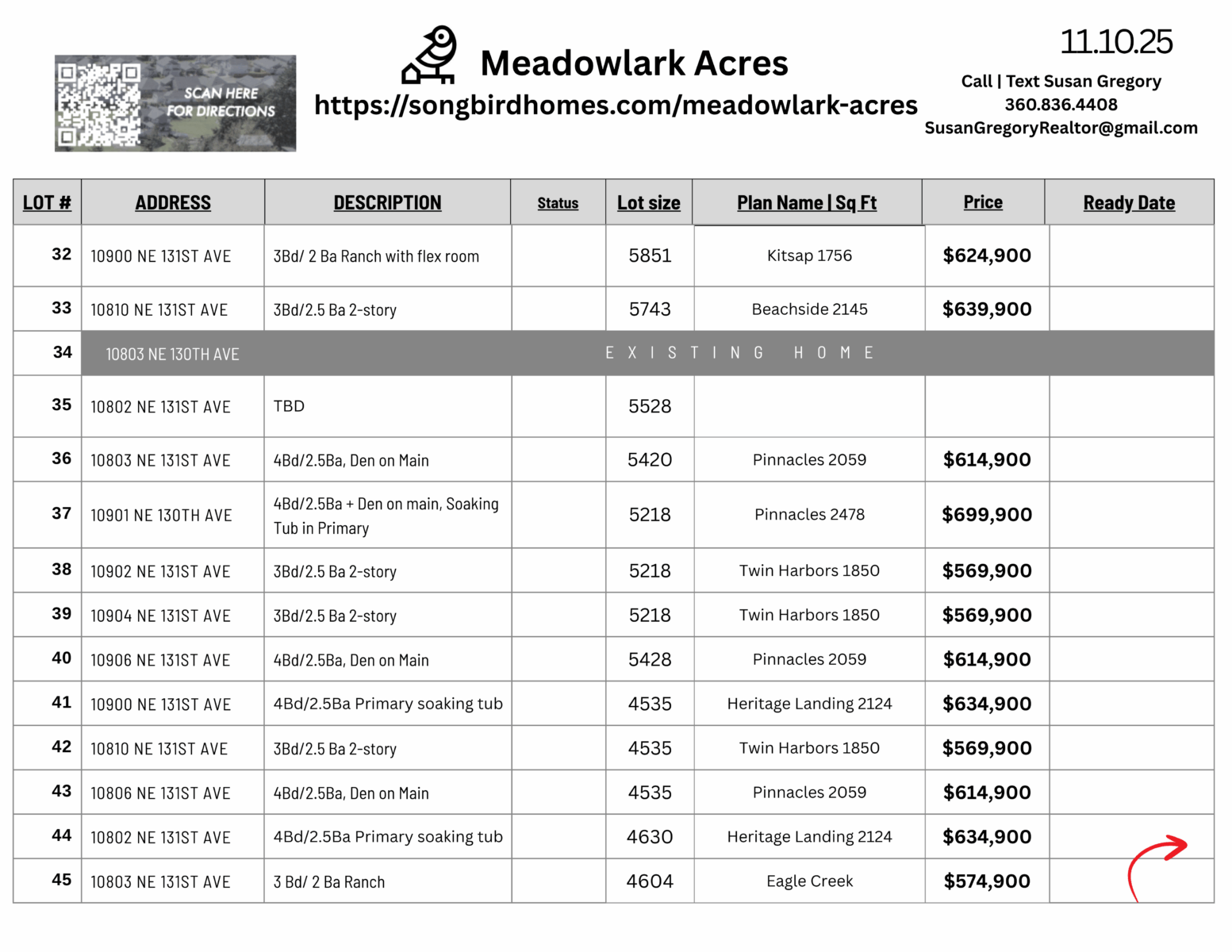Select the Price column header
The height and width of the screenshot is (952, 1232).
tap(983, 202)
